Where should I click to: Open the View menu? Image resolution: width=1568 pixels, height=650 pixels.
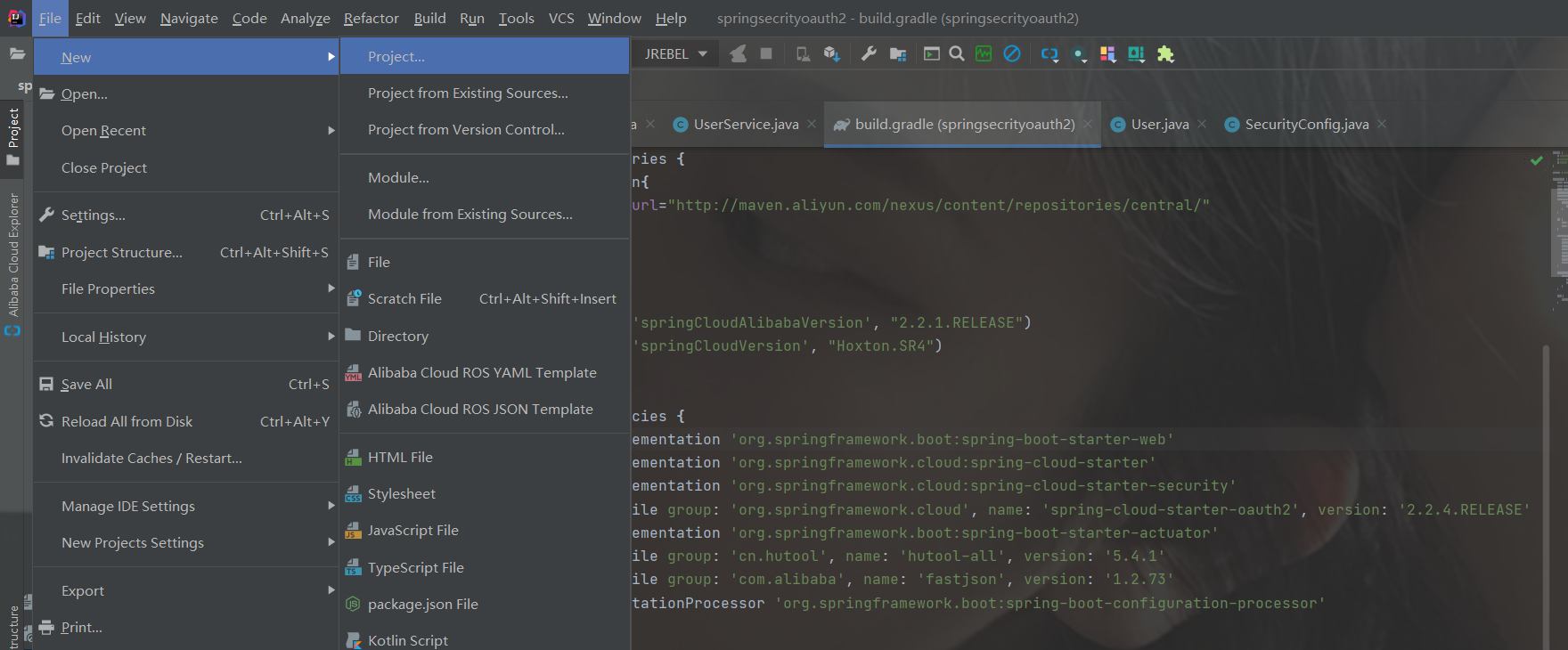point(130,18)
